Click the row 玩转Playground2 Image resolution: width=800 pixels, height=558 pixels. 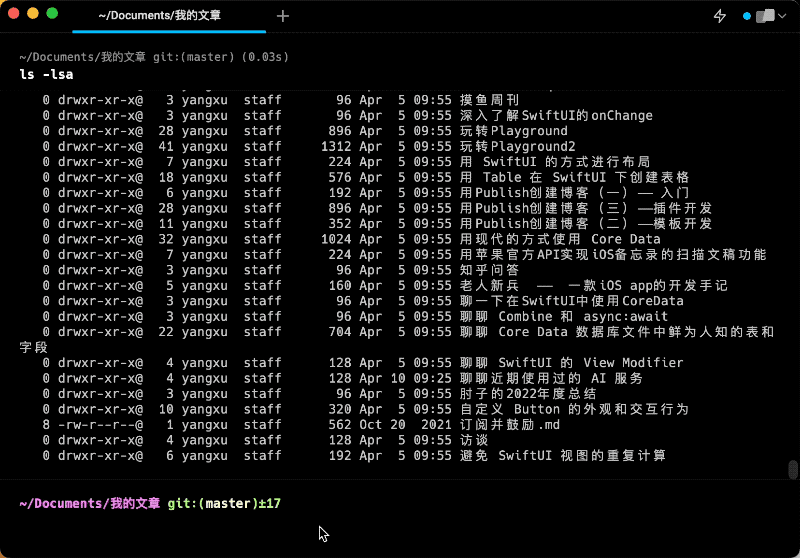pos(400,146)
